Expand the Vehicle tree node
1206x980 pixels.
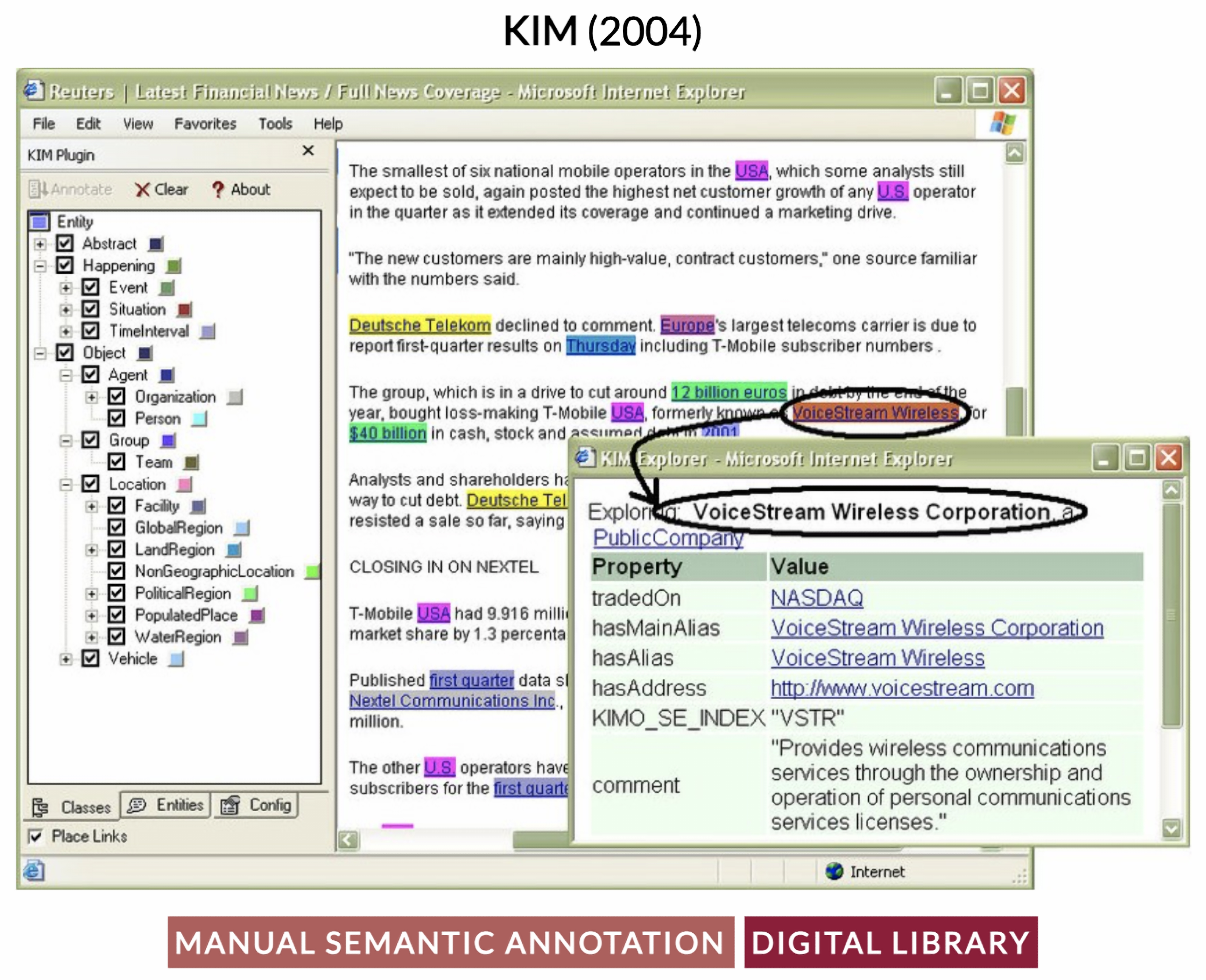tap(66, 659)
